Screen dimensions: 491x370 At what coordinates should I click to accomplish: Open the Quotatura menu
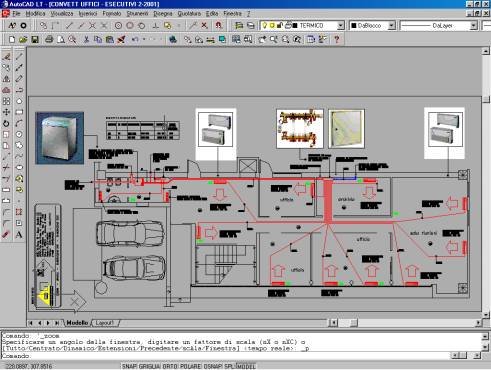pyautogui.click(x=189, y=14)
